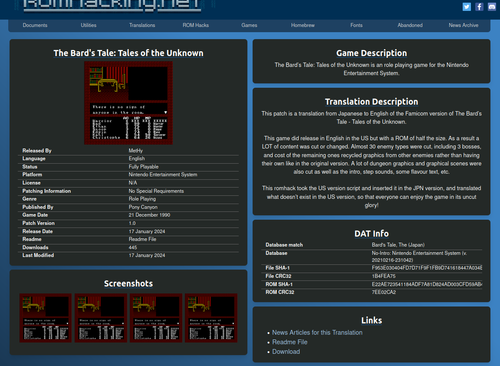The image size is (500, 366).
Task: Select the No-Intro database name text
Action: pyautogui.click(x=419, y=257)
